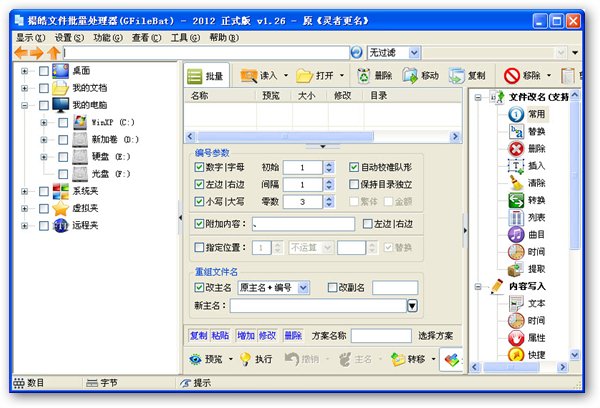Toggle the 数字|字母 checkbox
Image resolution: width=600 pixels, height=408 pixels.
tap(199, 167)
